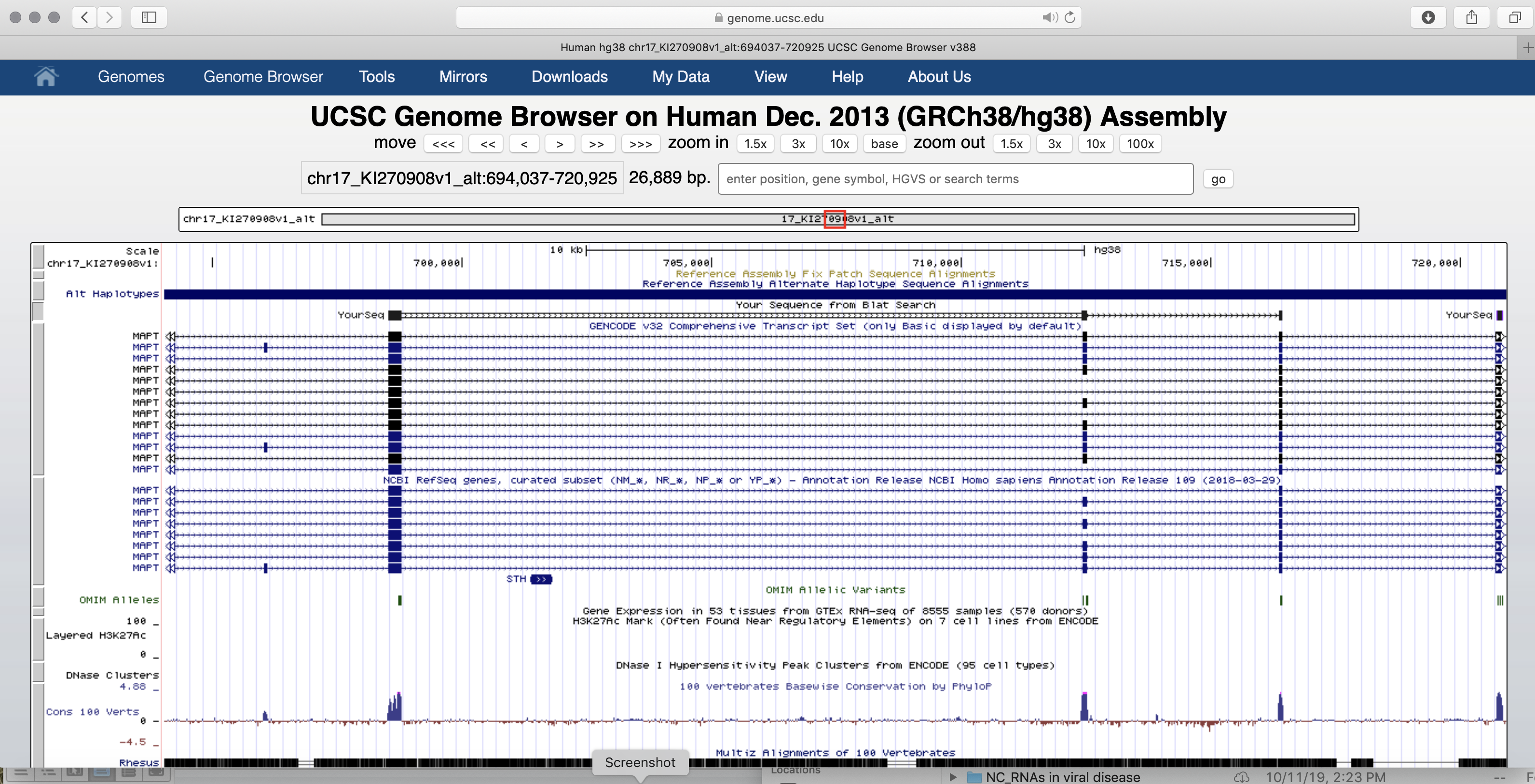Toggle the Safari sidebar icon

[149, 17]
